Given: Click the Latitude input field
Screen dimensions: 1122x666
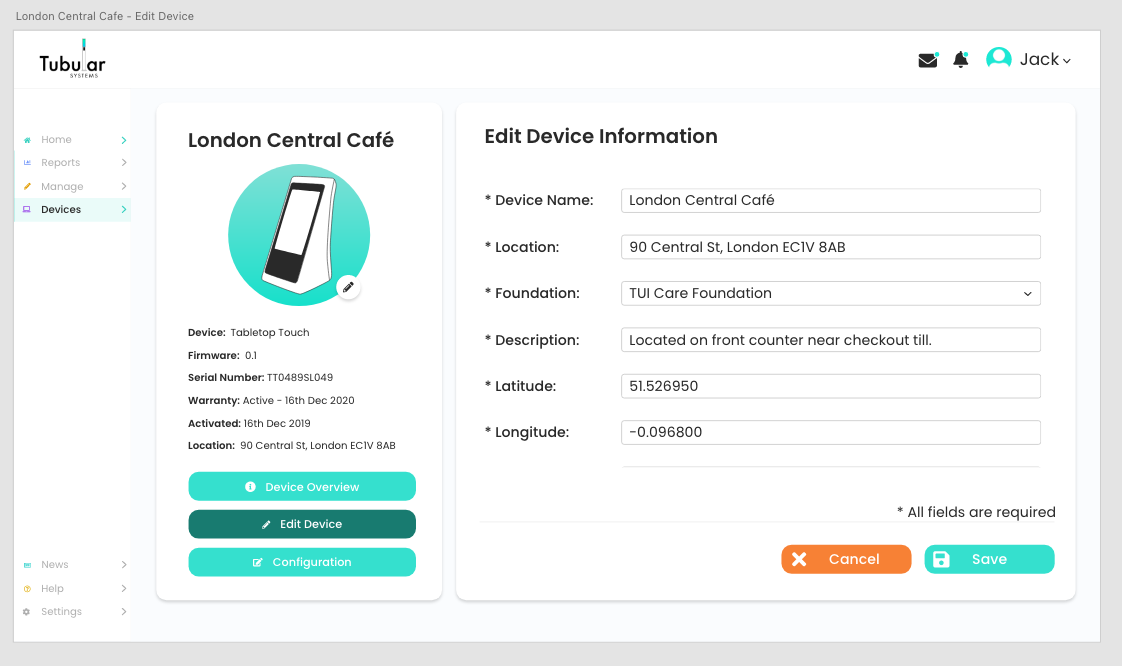Looking at the screenshot, I should coord(830,386).
